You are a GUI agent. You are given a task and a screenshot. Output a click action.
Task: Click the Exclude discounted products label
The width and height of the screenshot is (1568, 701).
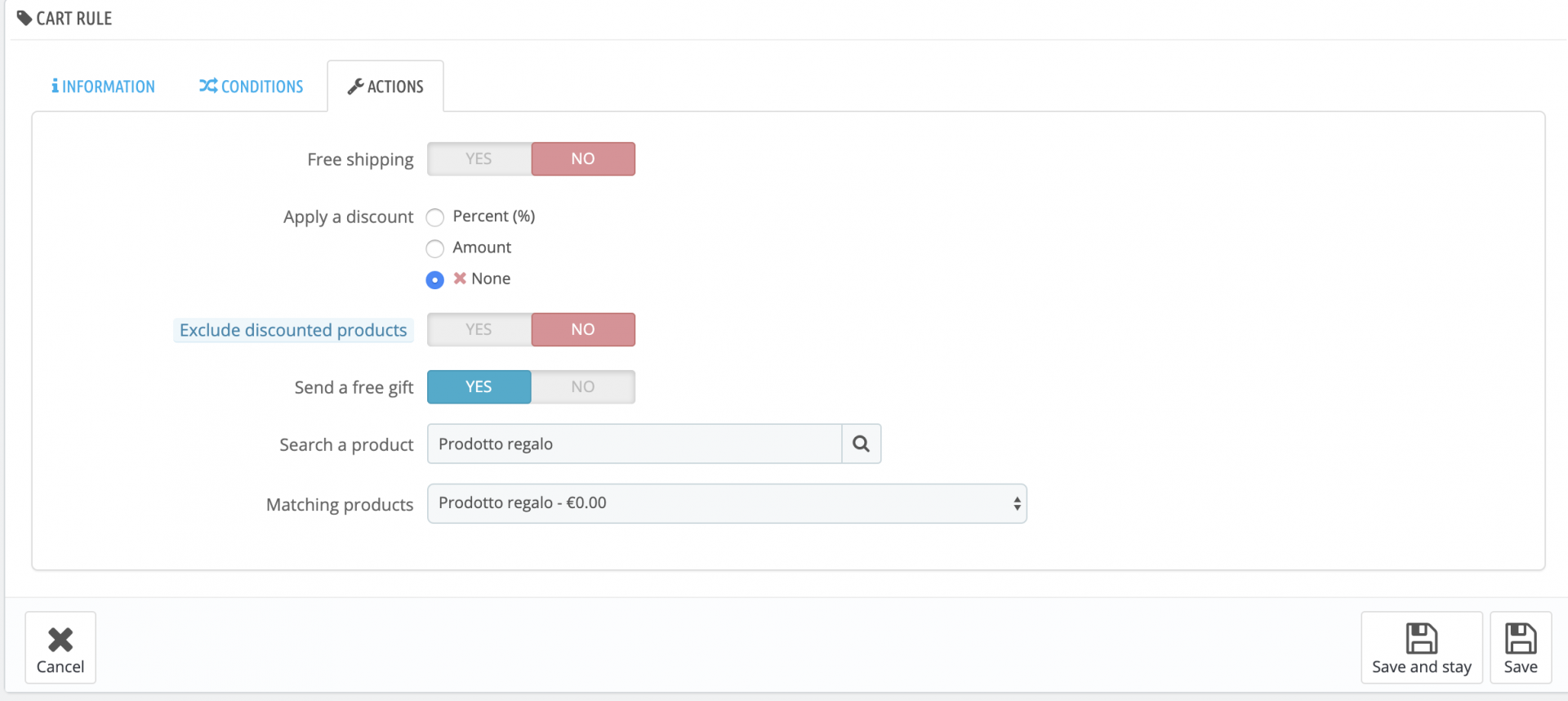click(293, 330)
